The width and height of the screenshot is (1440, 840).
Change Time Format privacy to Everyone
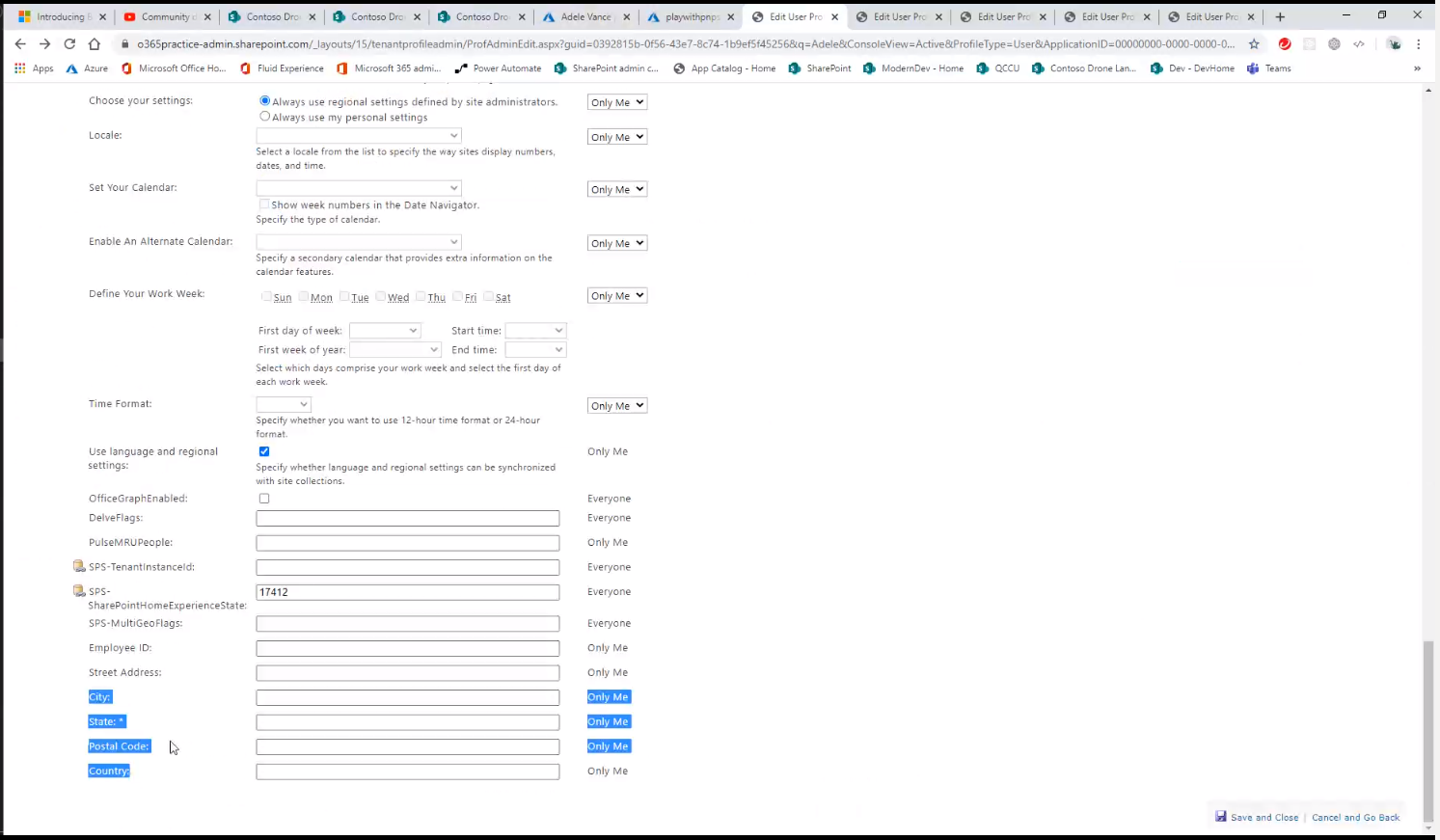(616, 405)
